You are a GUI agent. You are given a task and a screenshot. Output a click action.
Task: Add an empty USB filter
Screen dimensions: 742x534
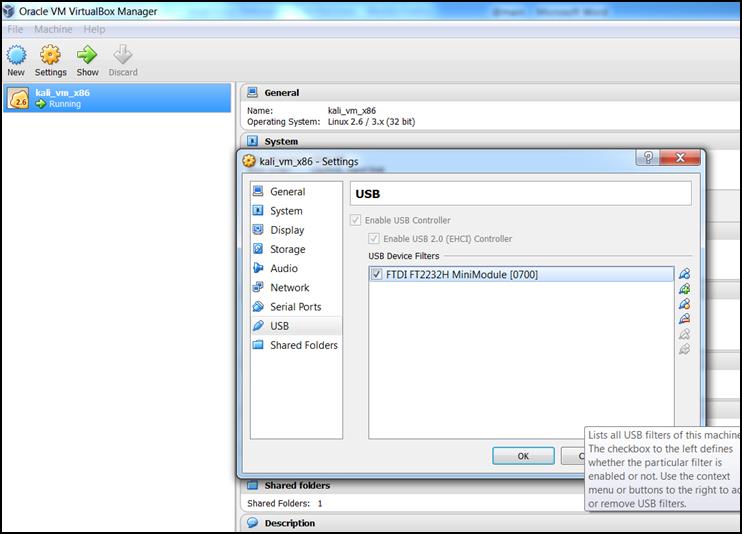click(x=684, y=274)
